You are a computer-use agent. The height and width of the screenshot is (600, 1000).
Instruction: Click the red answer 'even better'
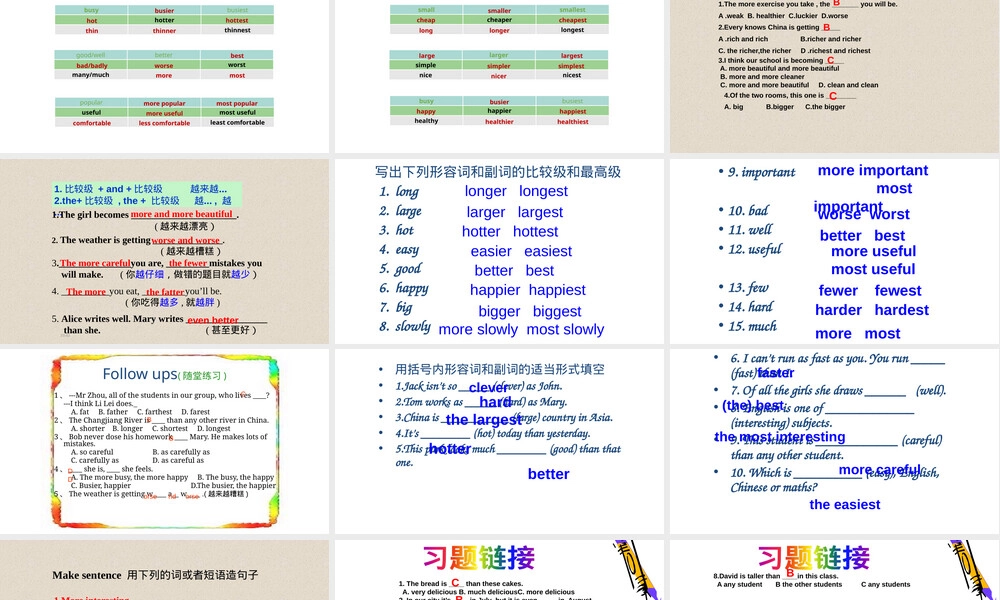[x=213, y=320]
